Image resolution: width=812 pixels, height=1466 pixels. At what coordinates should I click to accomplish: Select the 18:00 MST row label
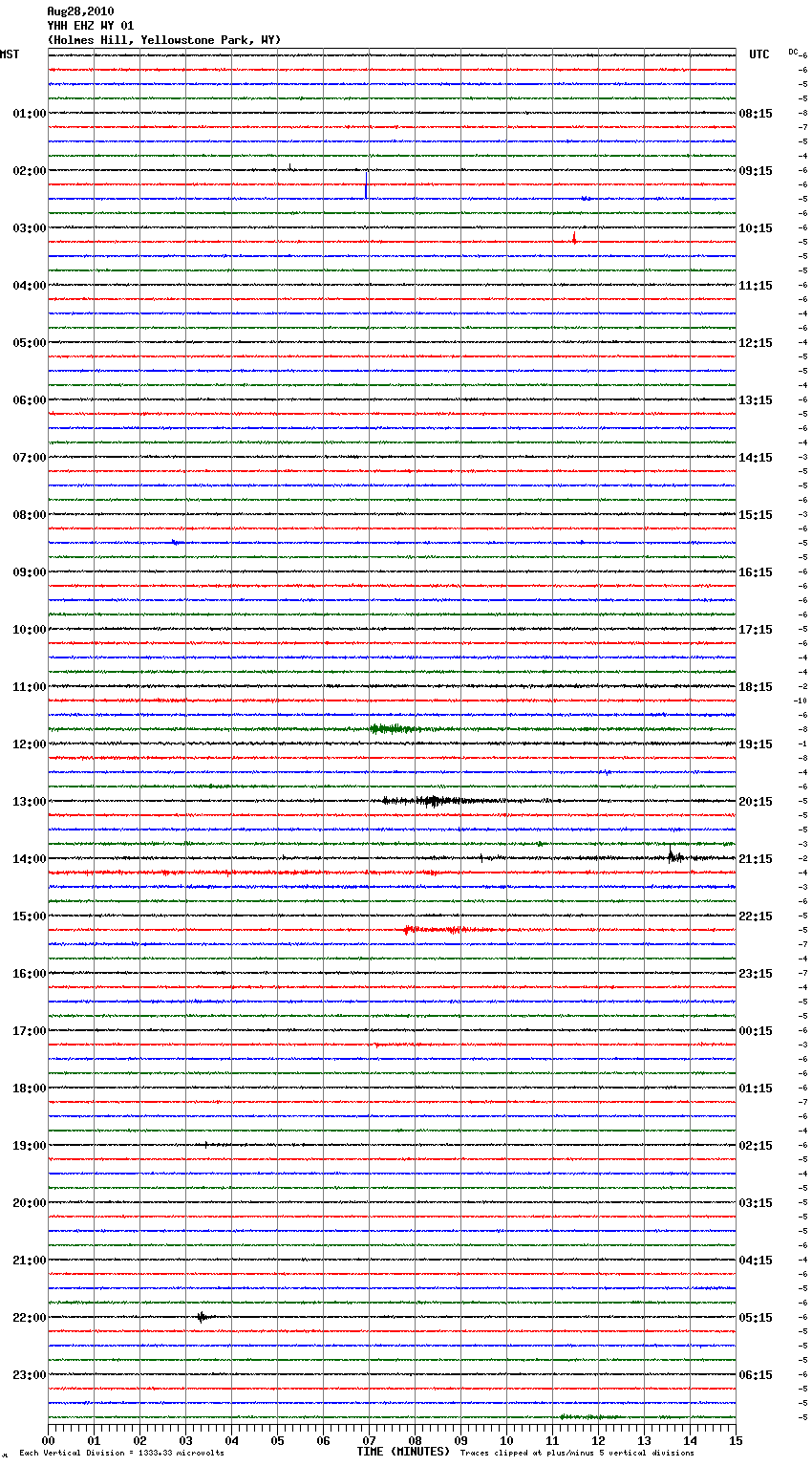pos(30,1089)
